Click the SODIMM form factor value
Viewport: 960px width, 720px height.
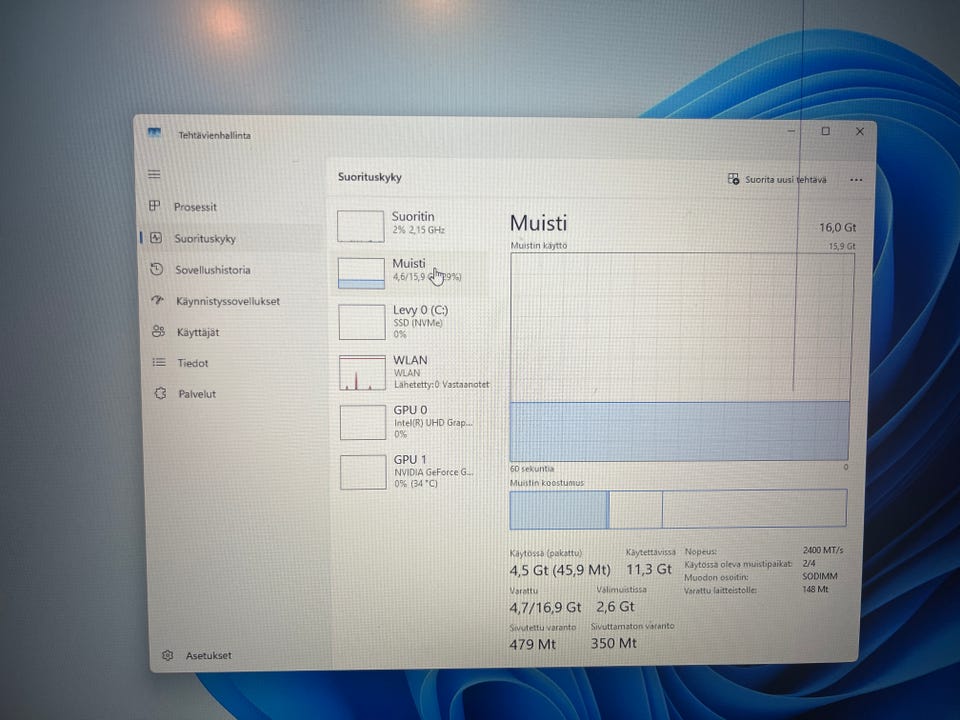click(x=820, y=576)
